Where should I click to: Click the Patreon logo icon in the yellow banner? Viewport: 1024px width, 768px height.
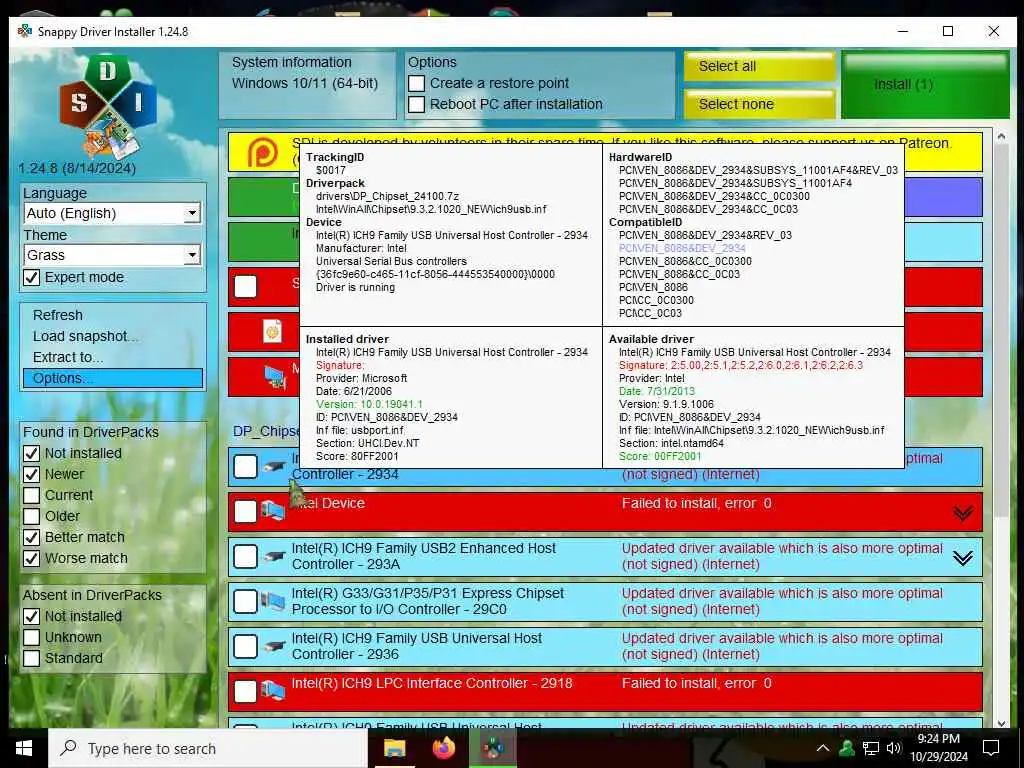click(x=263, y=153)
